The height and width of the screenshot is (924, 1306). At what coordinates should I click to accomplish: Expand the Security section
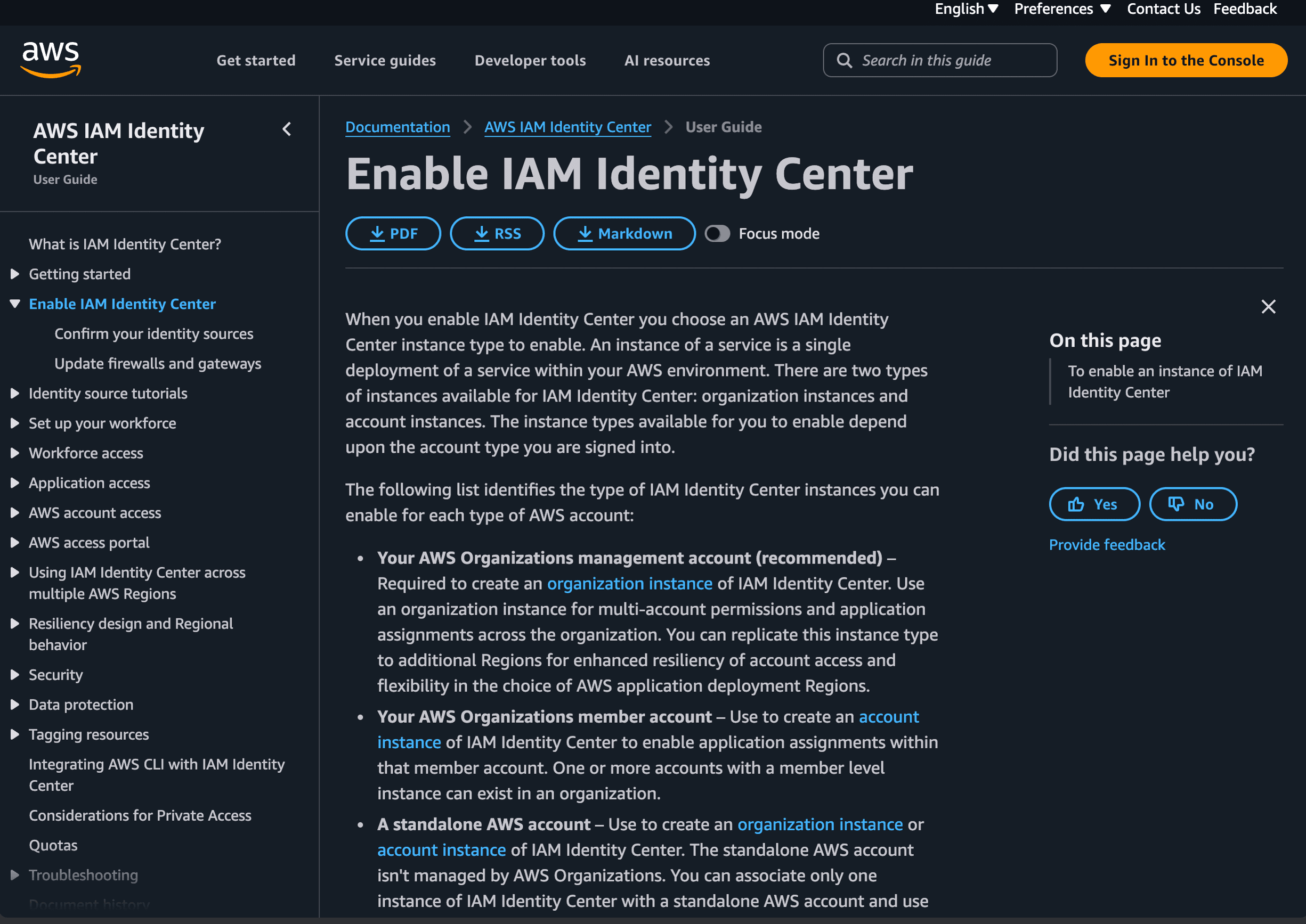point(15,675)
